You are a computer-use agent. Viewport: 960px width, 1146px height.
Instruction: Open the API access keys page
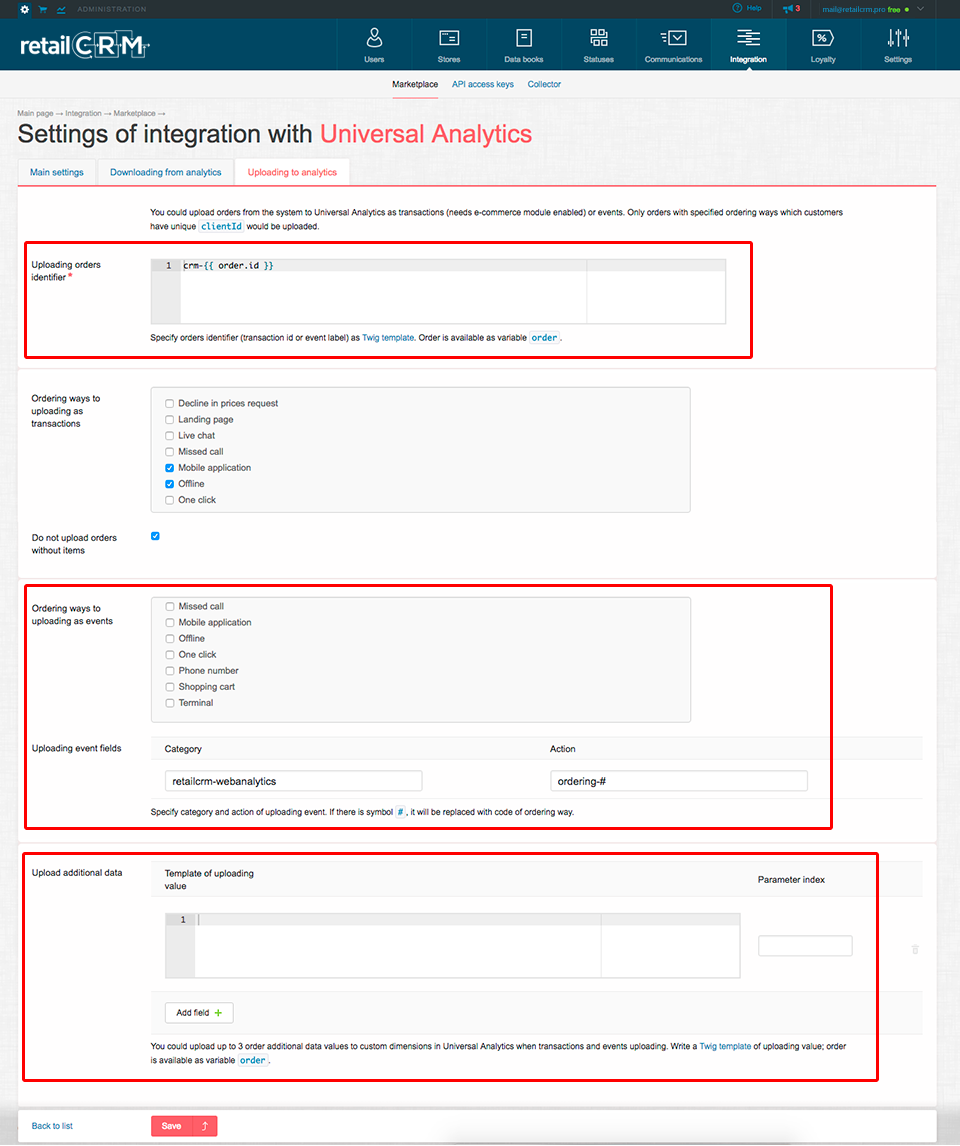483,84
